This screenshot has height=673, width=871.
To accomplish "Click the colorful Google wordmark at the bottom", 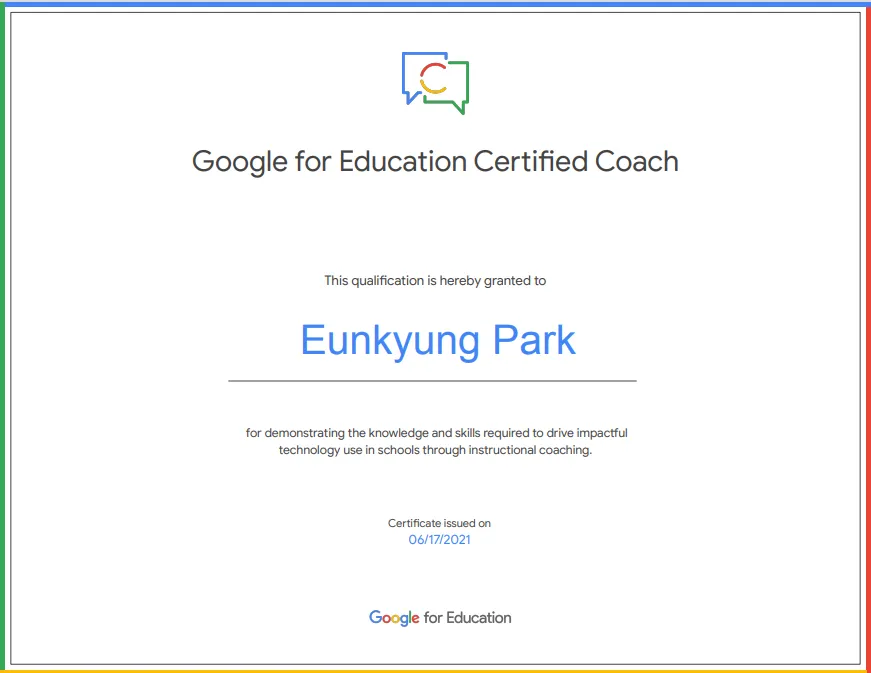I will [394, 618].
